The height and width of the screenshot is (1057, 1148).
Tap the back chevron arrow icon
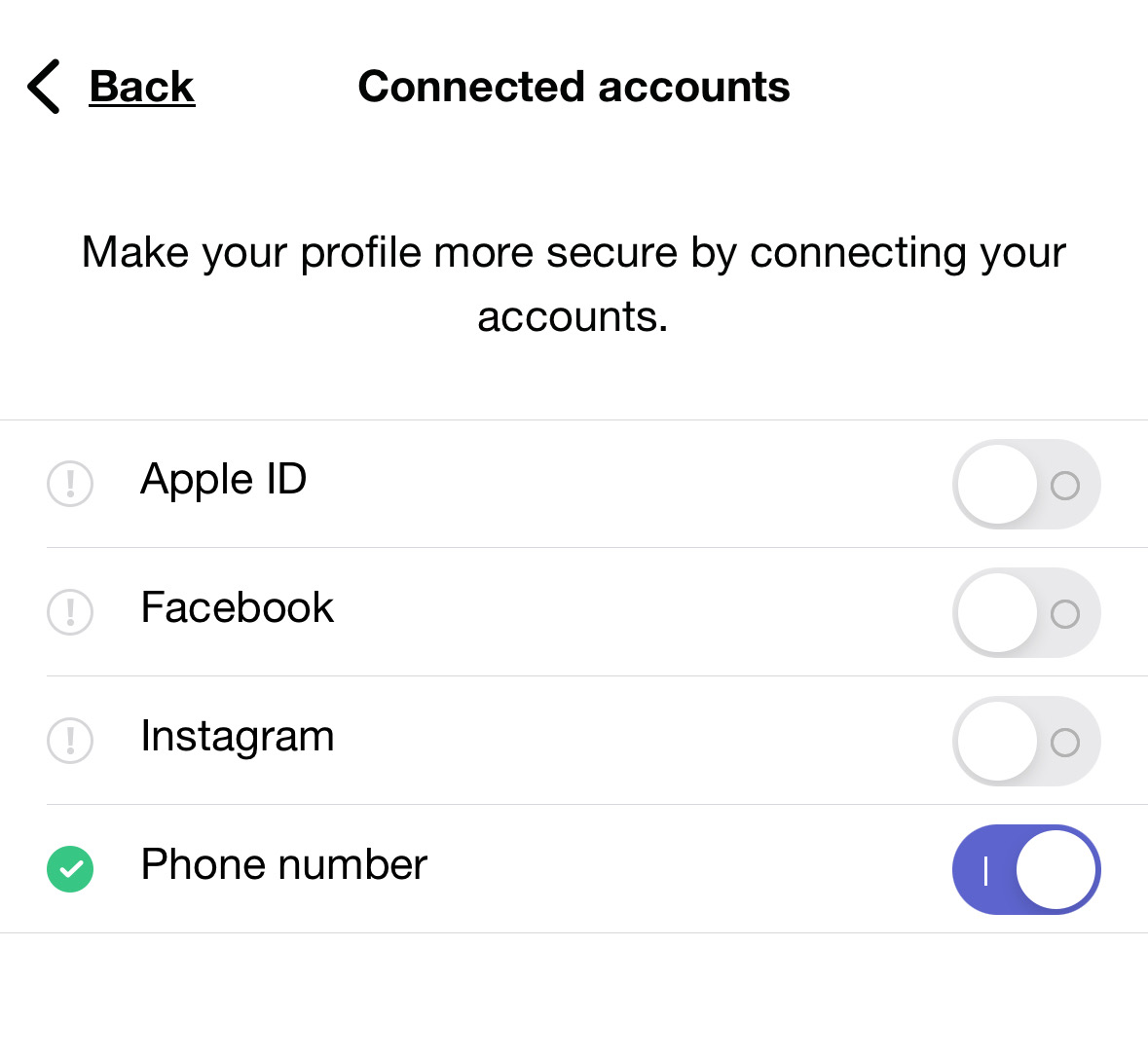(x=43, y=87)
